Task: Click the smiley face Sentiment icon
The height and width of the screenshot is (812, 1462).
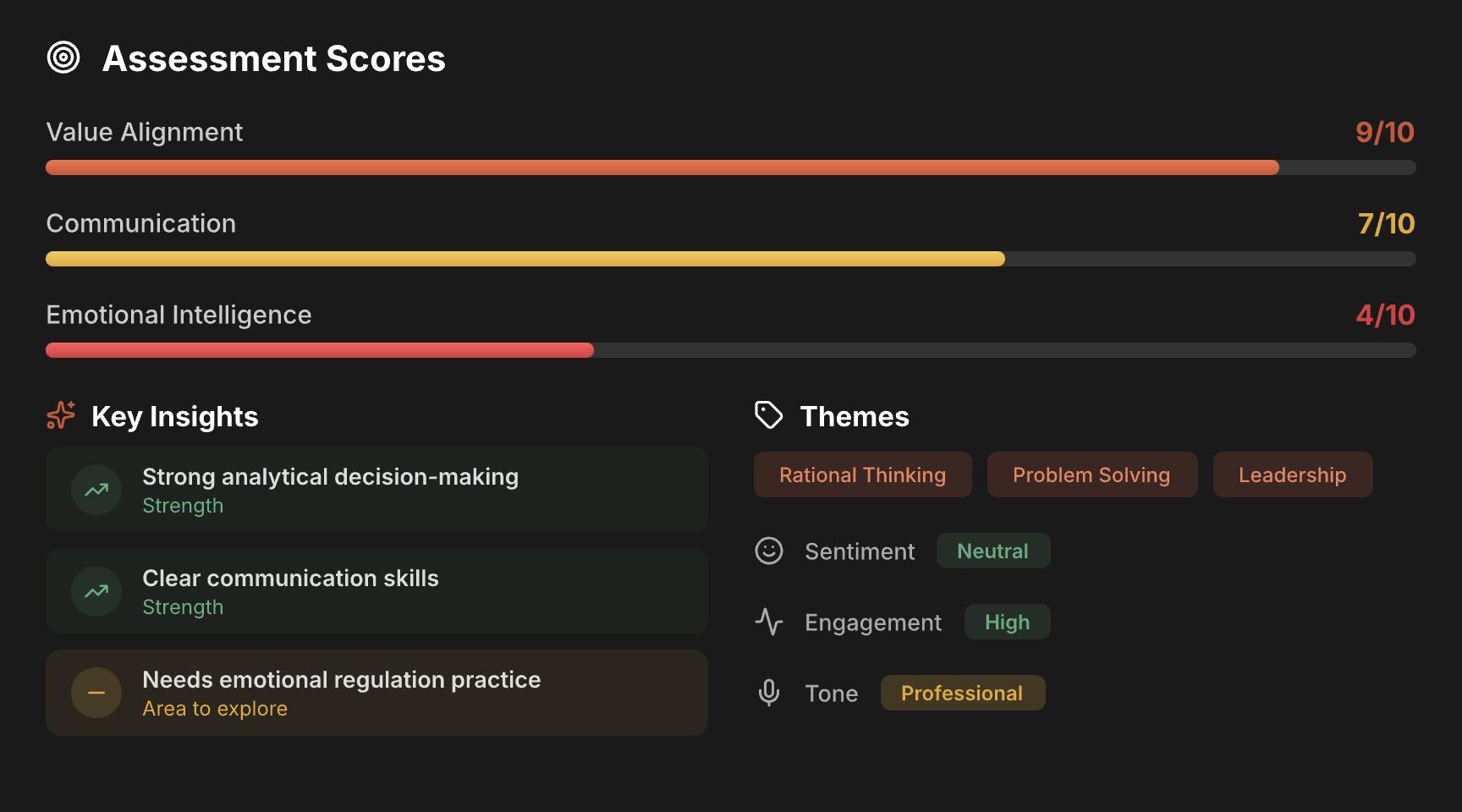Action: click(x=770, y=551)
